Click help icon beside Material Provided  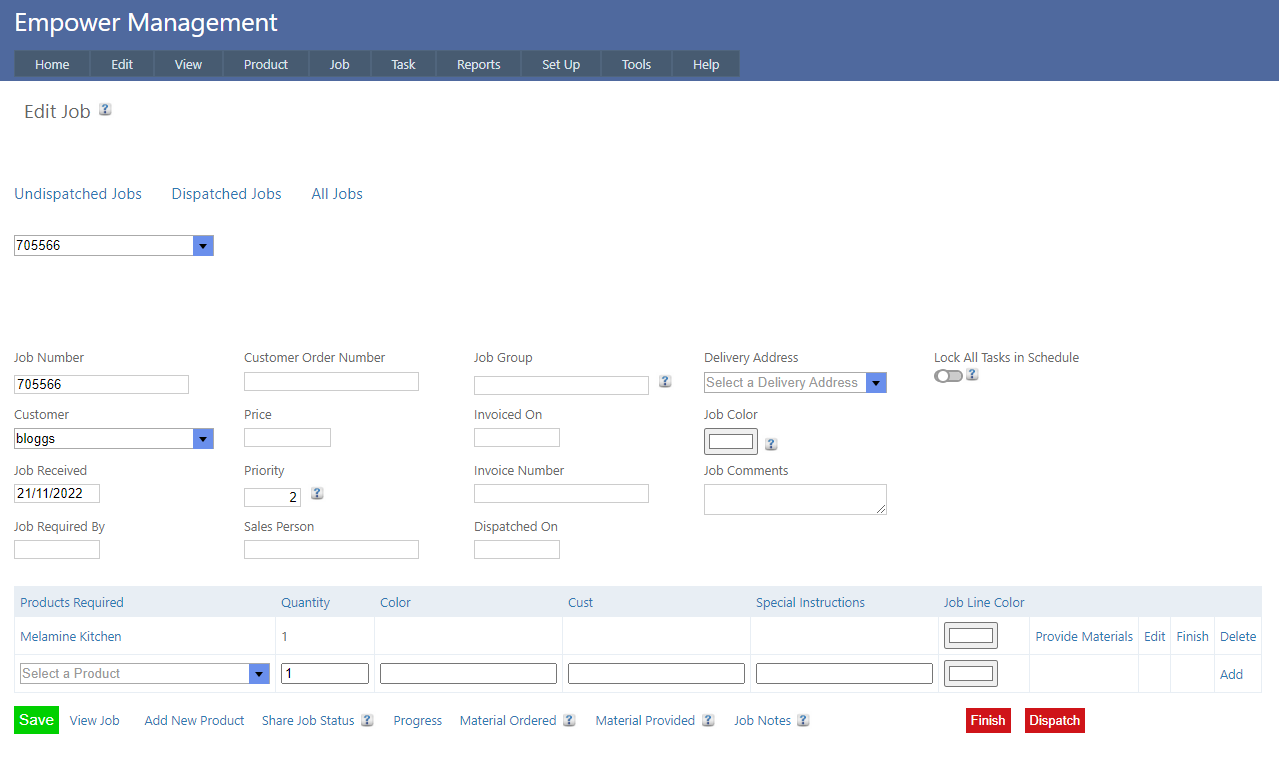click(x=708, y=721)
